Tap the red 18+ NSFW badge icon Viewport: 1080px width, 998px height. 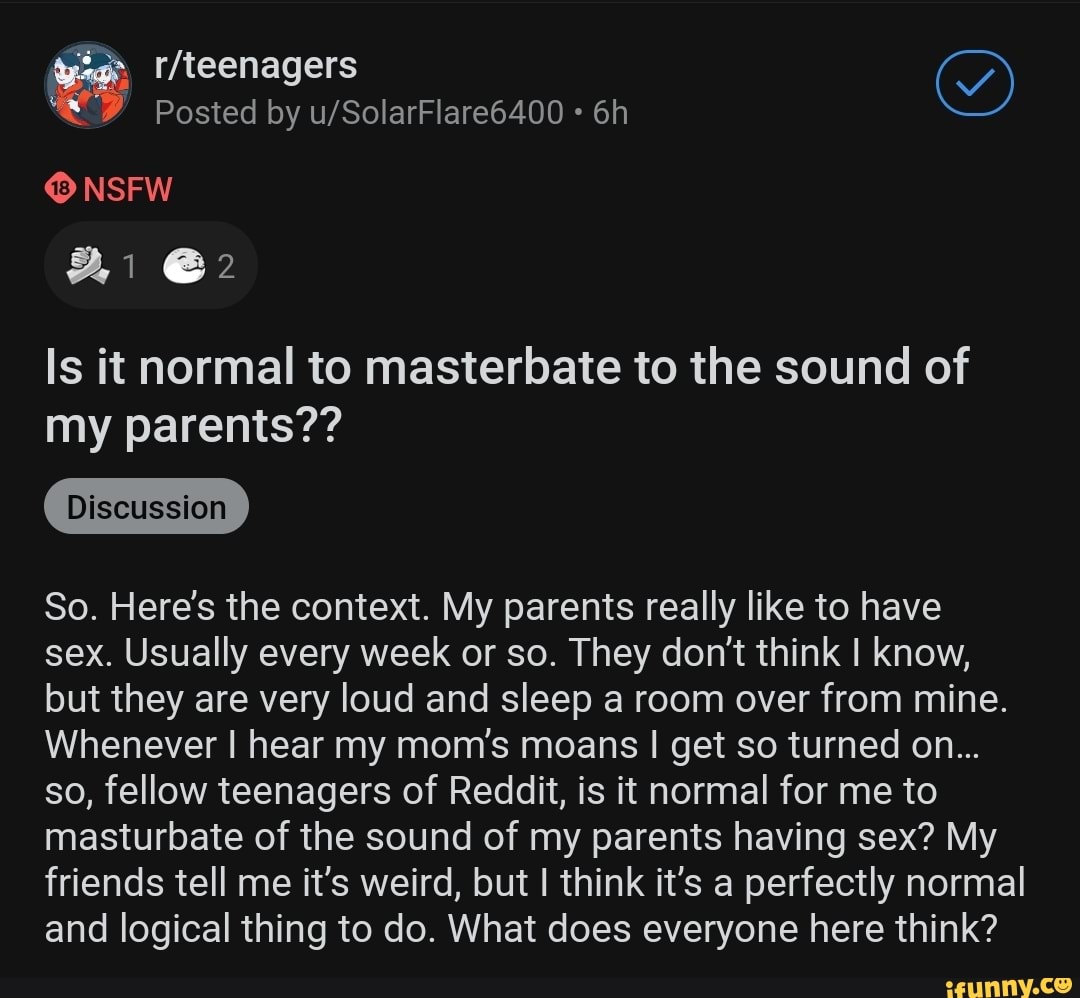[62, 188]
